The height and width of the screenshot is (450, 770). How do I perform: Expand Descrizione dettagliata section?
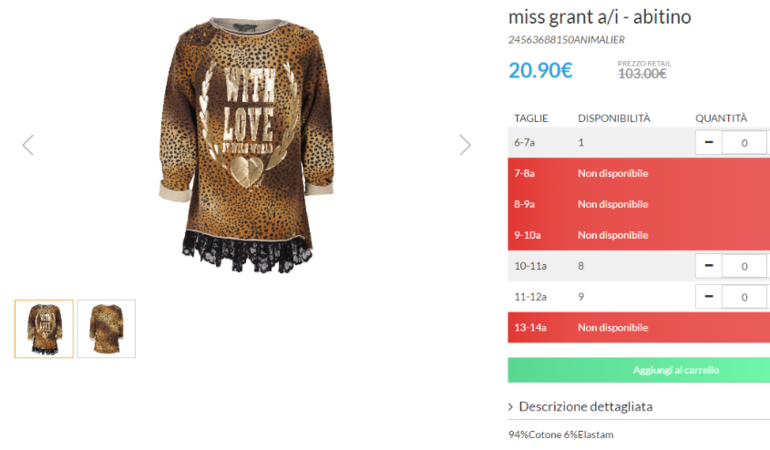(585, 407)
